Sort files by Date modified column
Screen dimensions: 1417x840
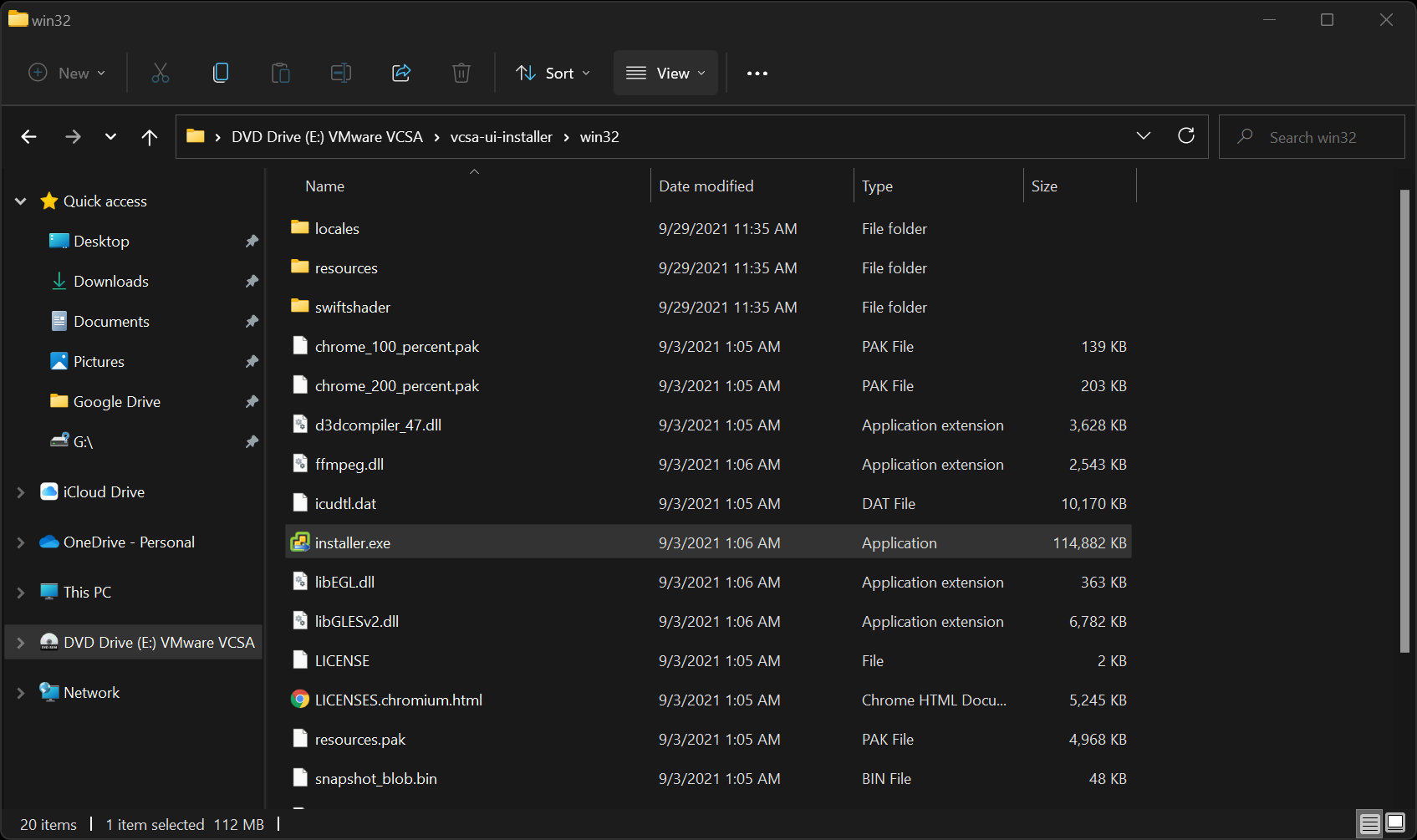[x=706, y=186]
